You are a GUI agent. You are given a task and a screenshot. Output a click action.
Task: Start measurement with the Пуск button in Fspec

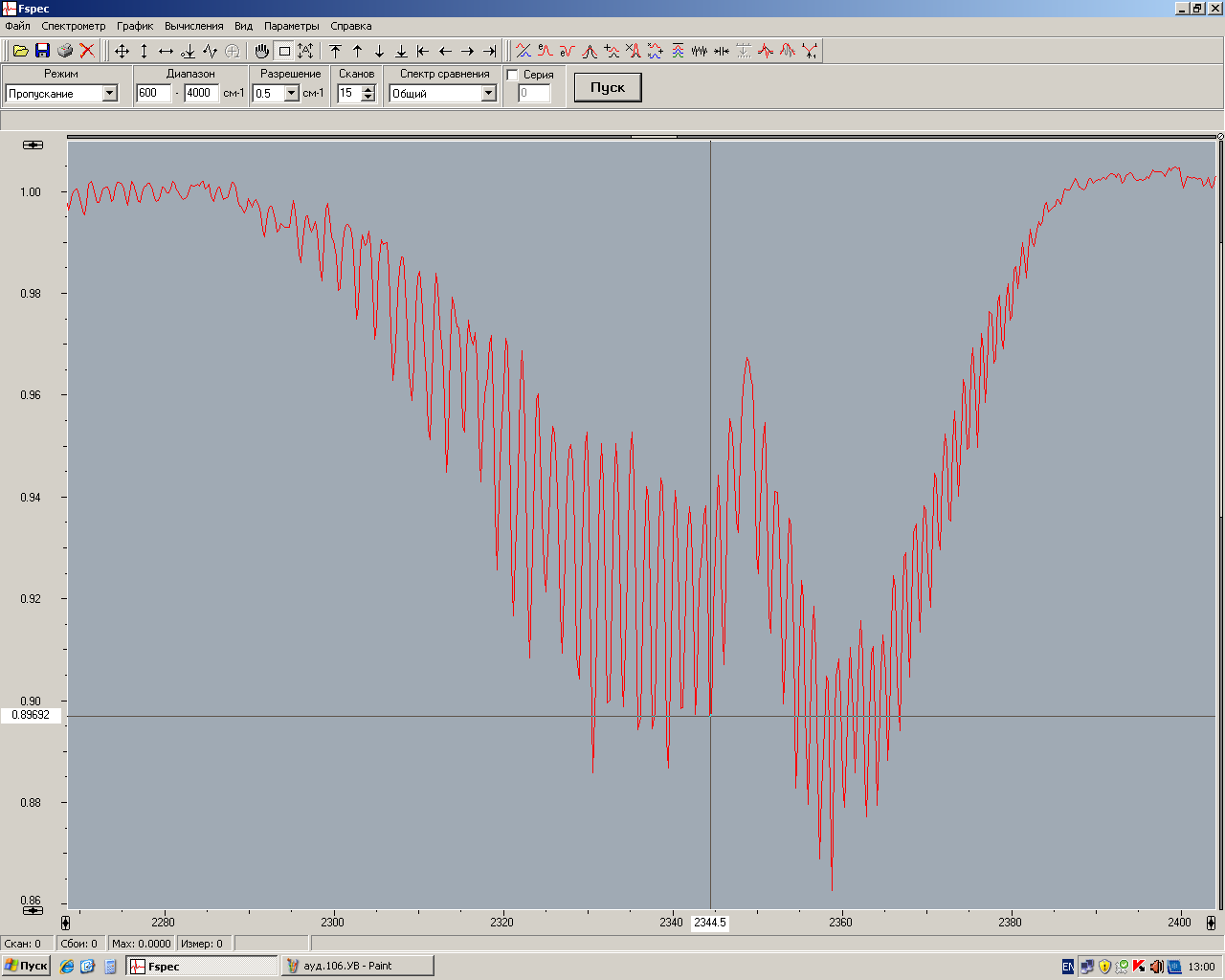(x=608, y=87)
